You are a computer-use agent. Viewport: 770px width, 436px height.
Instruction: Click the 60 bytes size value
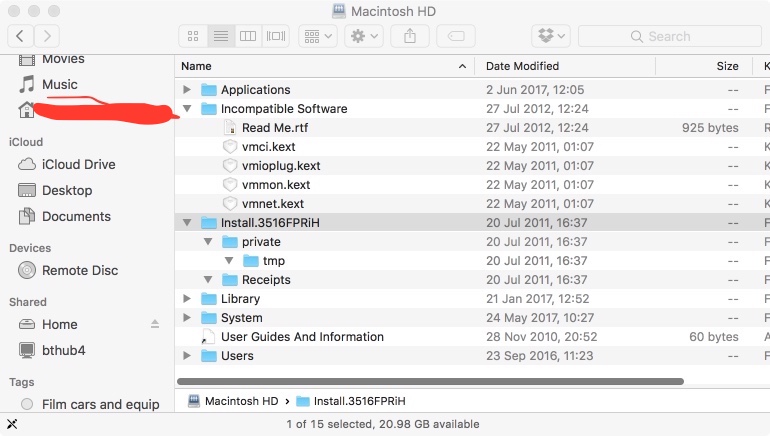coord(714,337)
